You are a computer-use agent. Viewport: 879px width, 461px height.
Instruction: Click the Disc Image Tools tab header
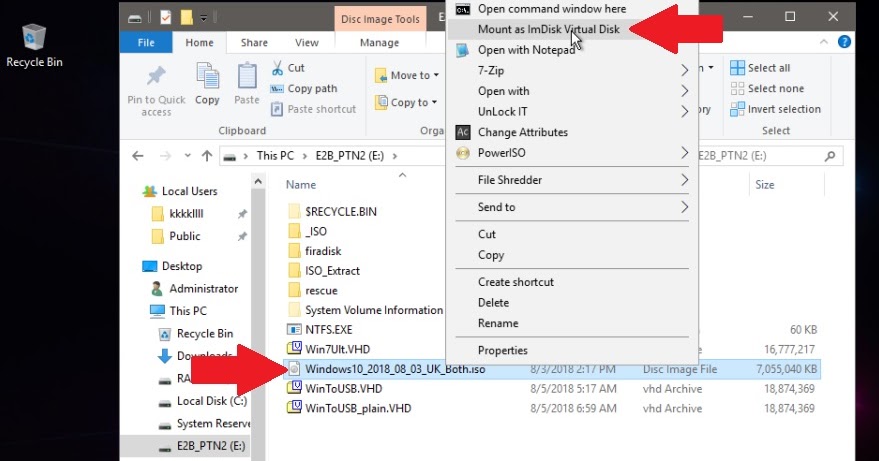click(x=380, y=19)
